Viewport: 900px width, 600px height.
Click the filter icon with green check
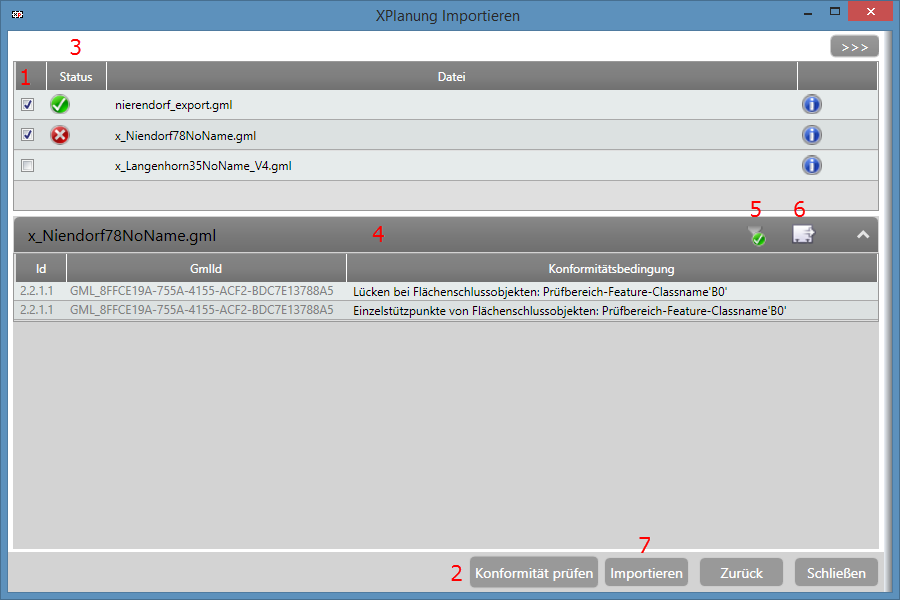click(757, 236)
